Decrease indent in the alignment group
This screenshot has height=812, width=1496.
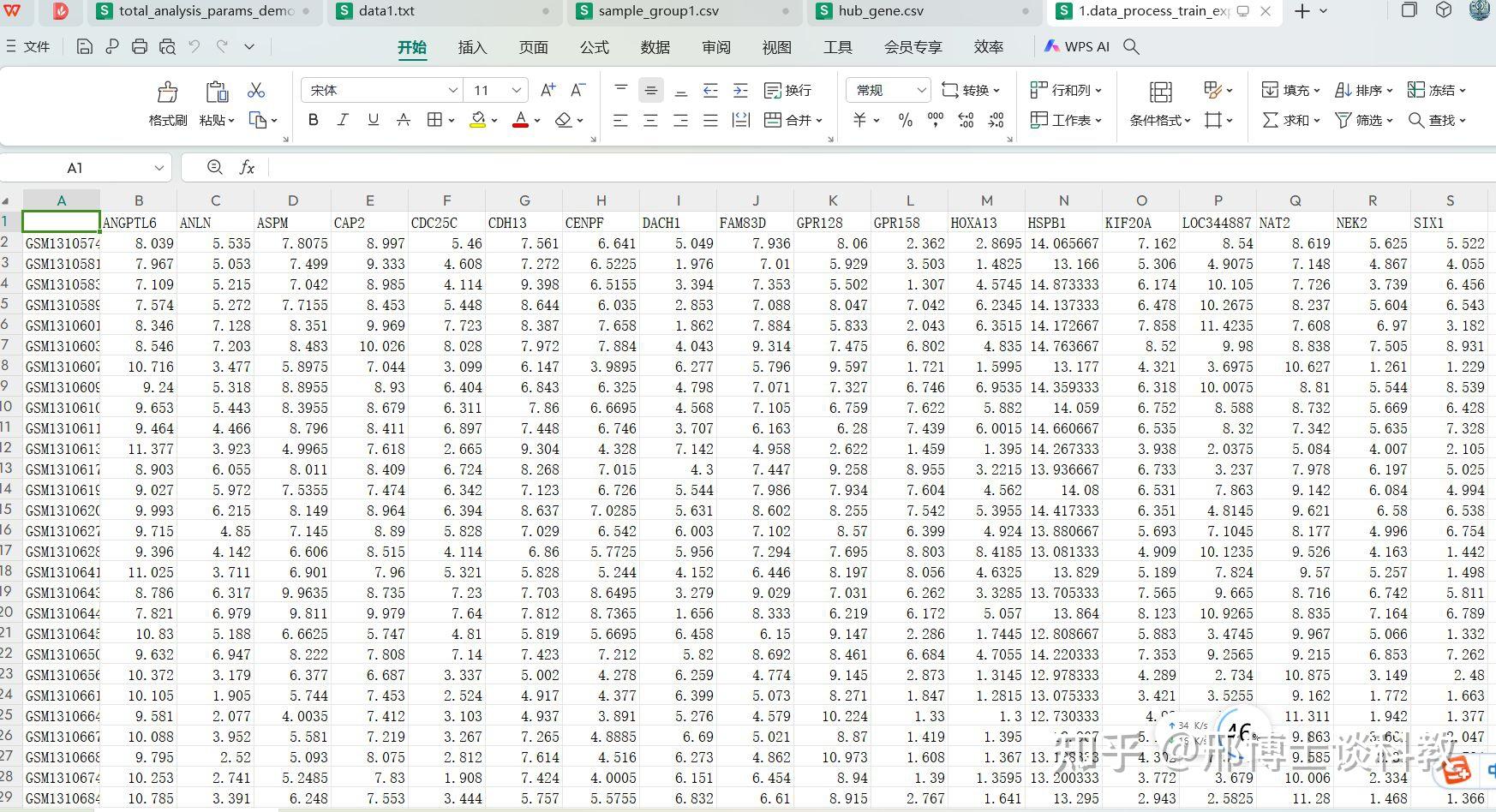coord(710,90)
